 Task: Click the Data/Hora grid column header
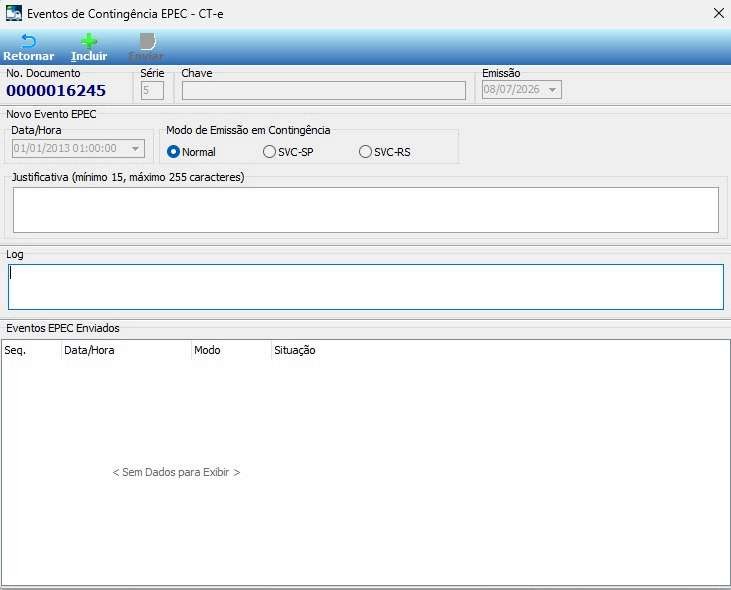point(126,350)
